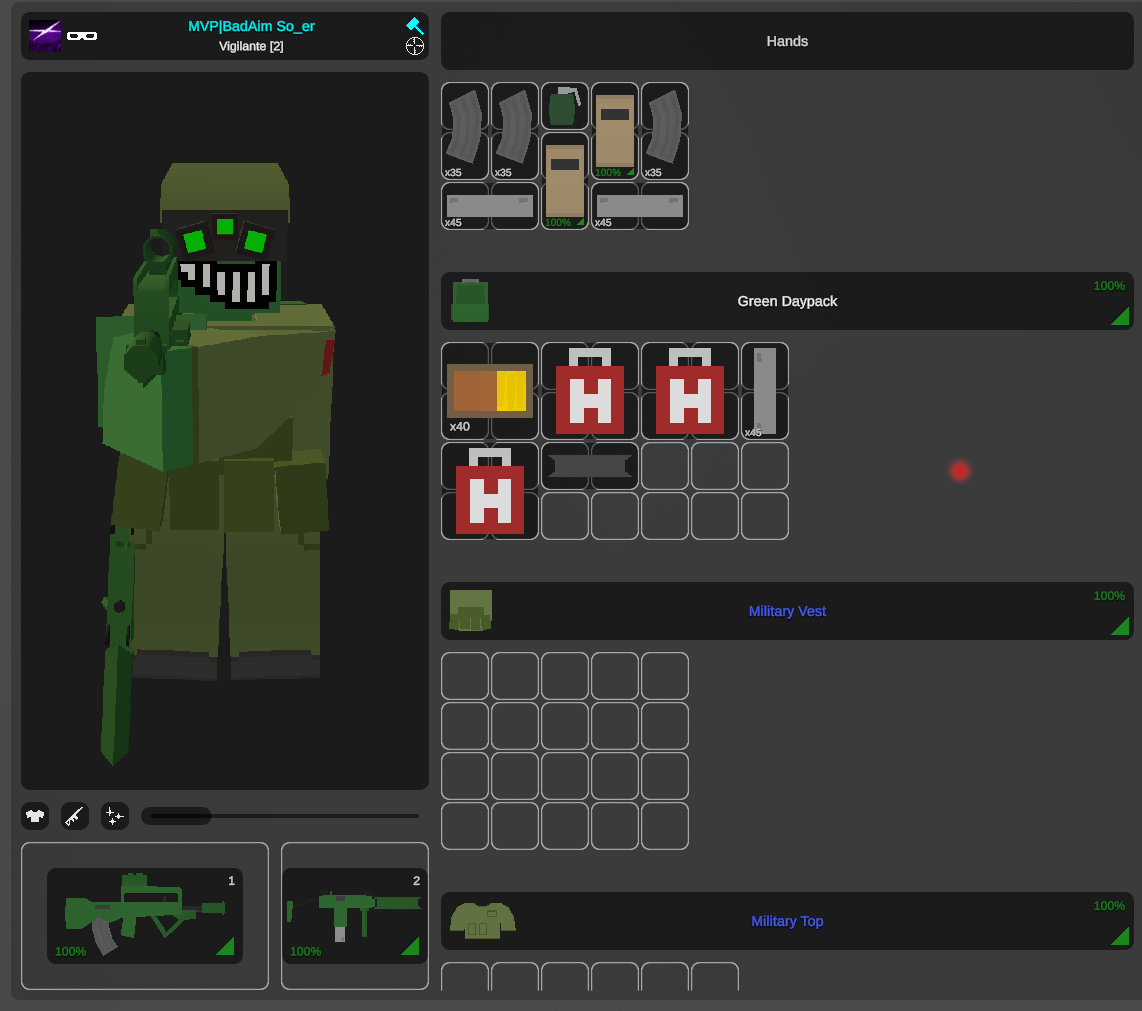1142x1011 pixels.
Task: Click the Military Top shirt icon
Action: click(482, 921)
